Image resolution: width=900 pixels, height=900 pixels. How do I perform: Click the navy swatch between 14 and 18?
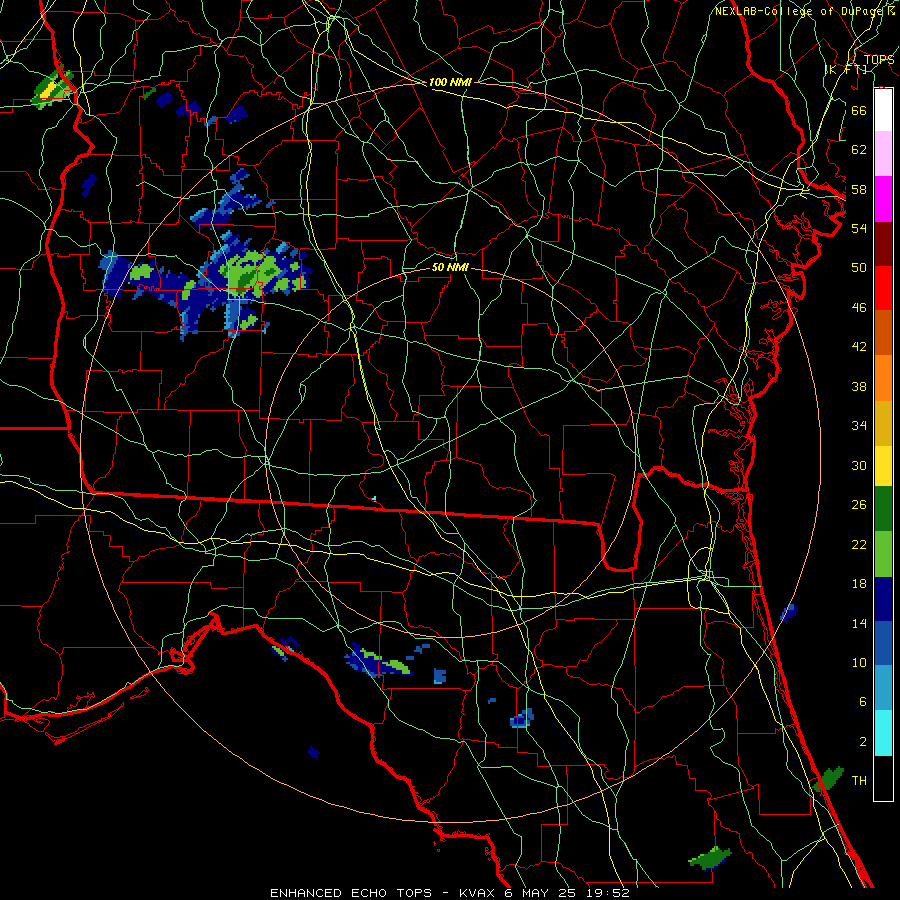click(883, 599)
